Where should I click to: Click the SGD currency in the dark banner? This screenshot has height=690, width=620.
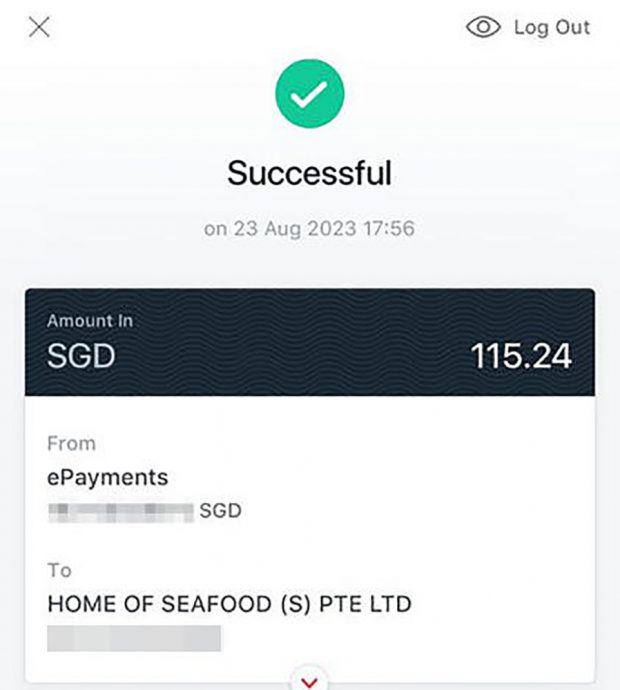pyautogui.click(x=82, y=357)
